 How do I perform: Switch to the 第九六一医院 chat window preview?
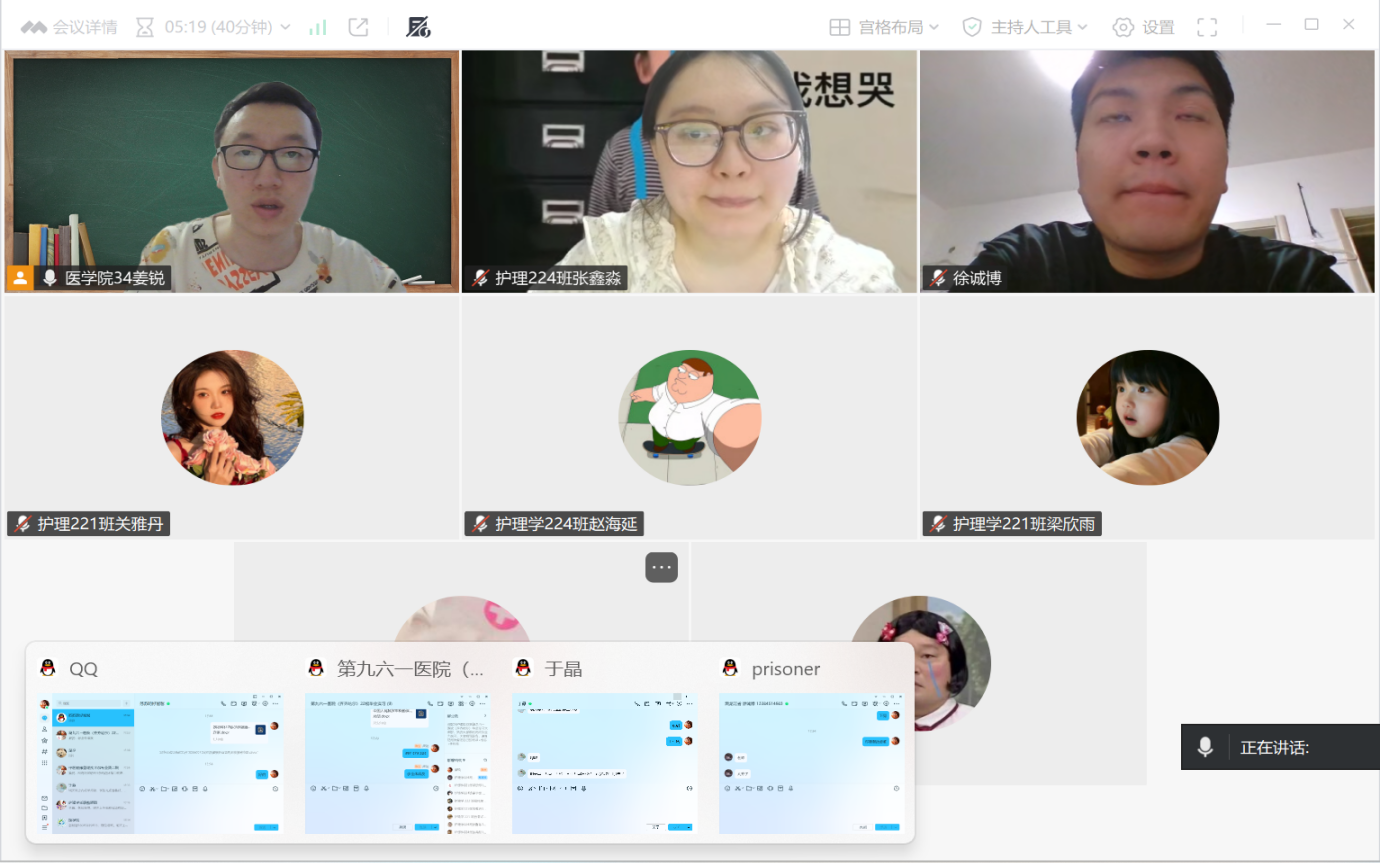click(398, 763)
